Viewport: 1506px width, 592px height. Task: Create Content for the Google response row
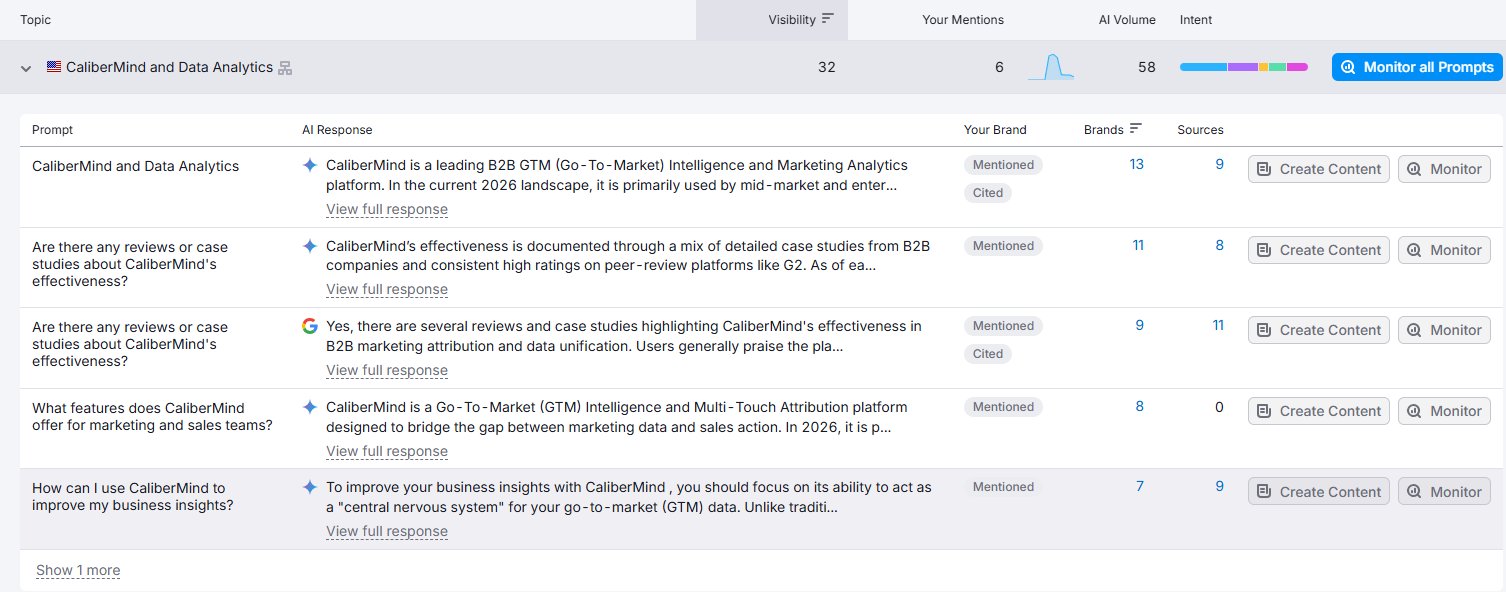[1319, 330]
